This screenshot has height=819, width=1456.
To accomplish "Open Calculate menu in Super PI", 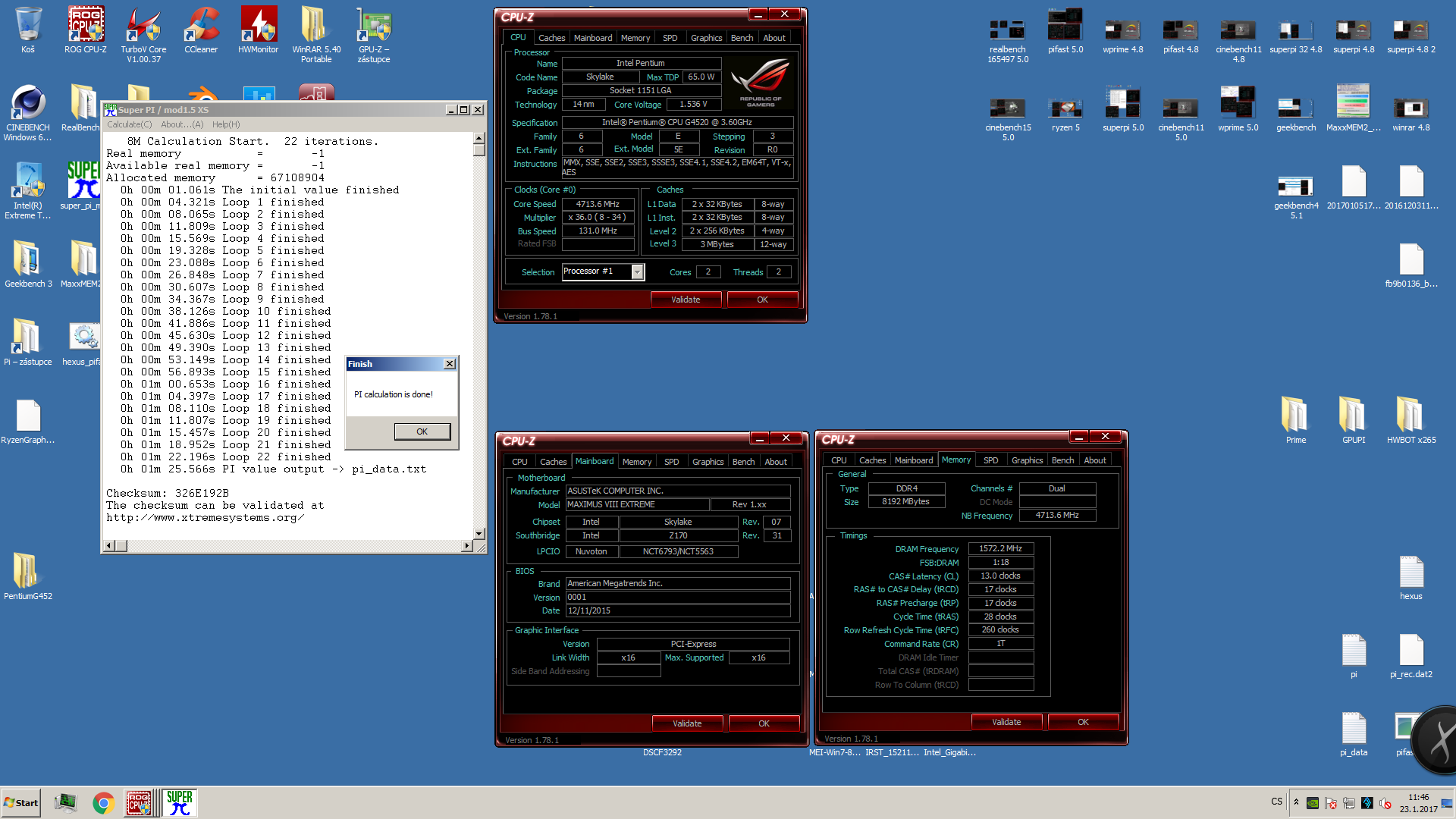I will tap(129, 124).
